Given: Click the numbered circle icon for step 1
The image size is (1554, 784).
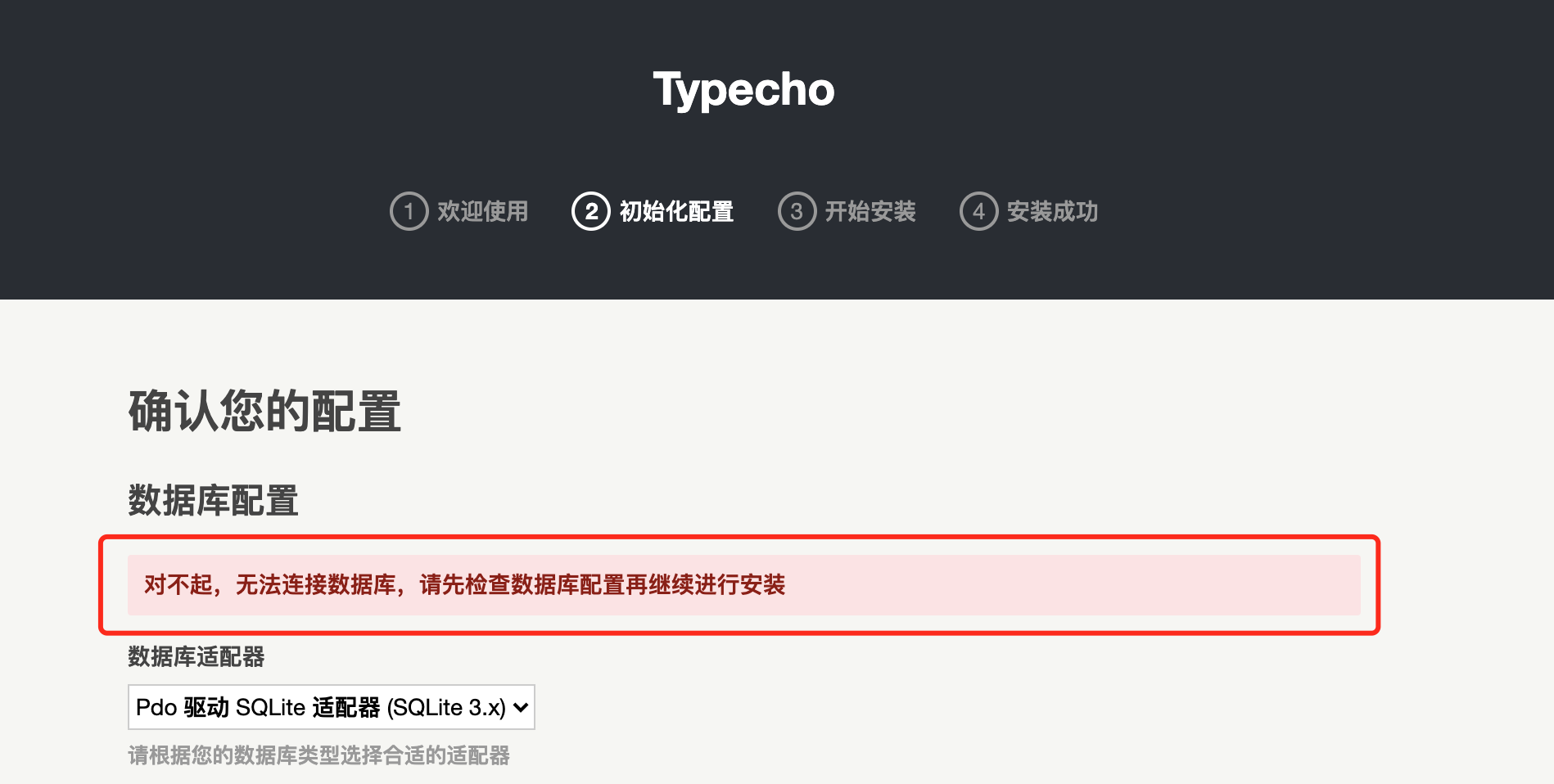Looking at the screenshot, I should point(409,211).
